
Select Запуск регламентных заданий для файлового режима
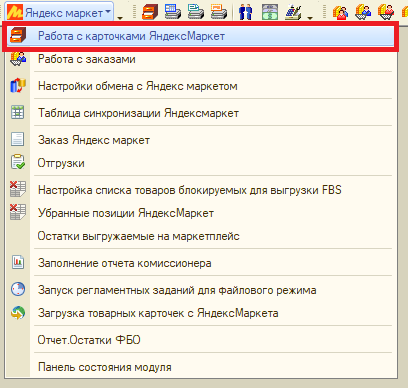point(200,290)
